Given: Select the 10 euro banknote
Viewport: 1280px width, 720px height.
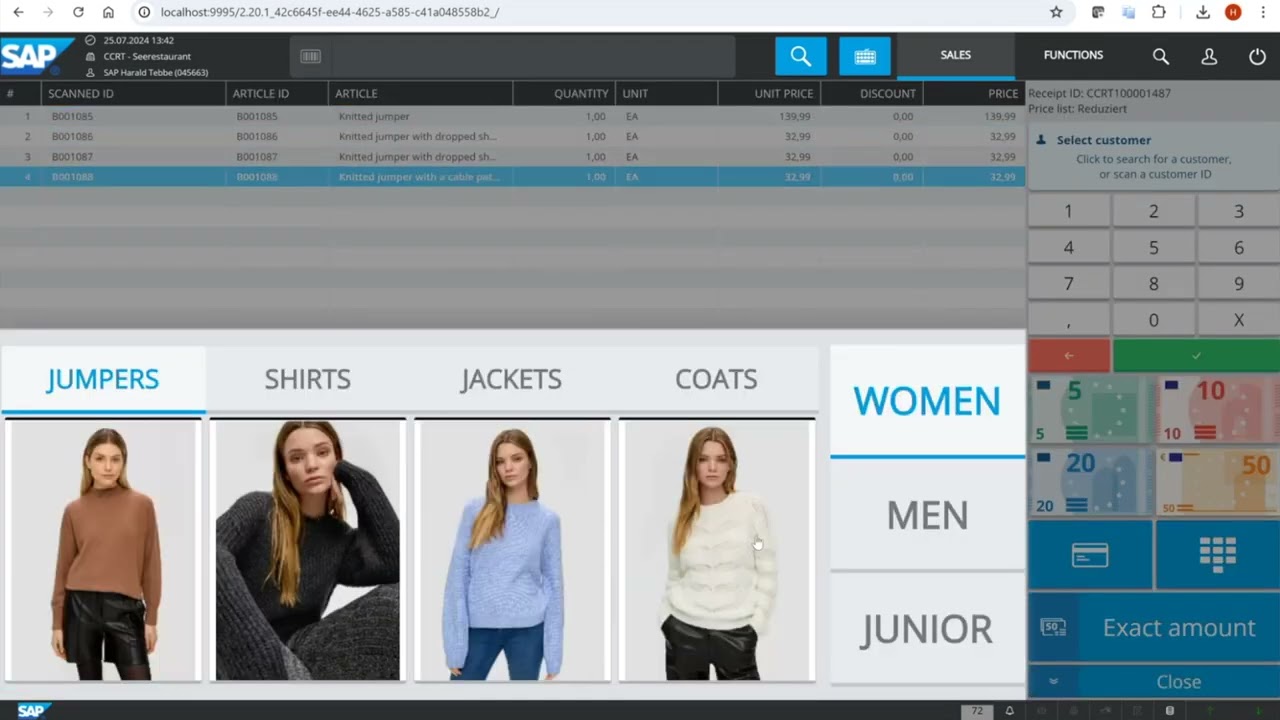Looking at the screenshot, I should [1217, 410].
